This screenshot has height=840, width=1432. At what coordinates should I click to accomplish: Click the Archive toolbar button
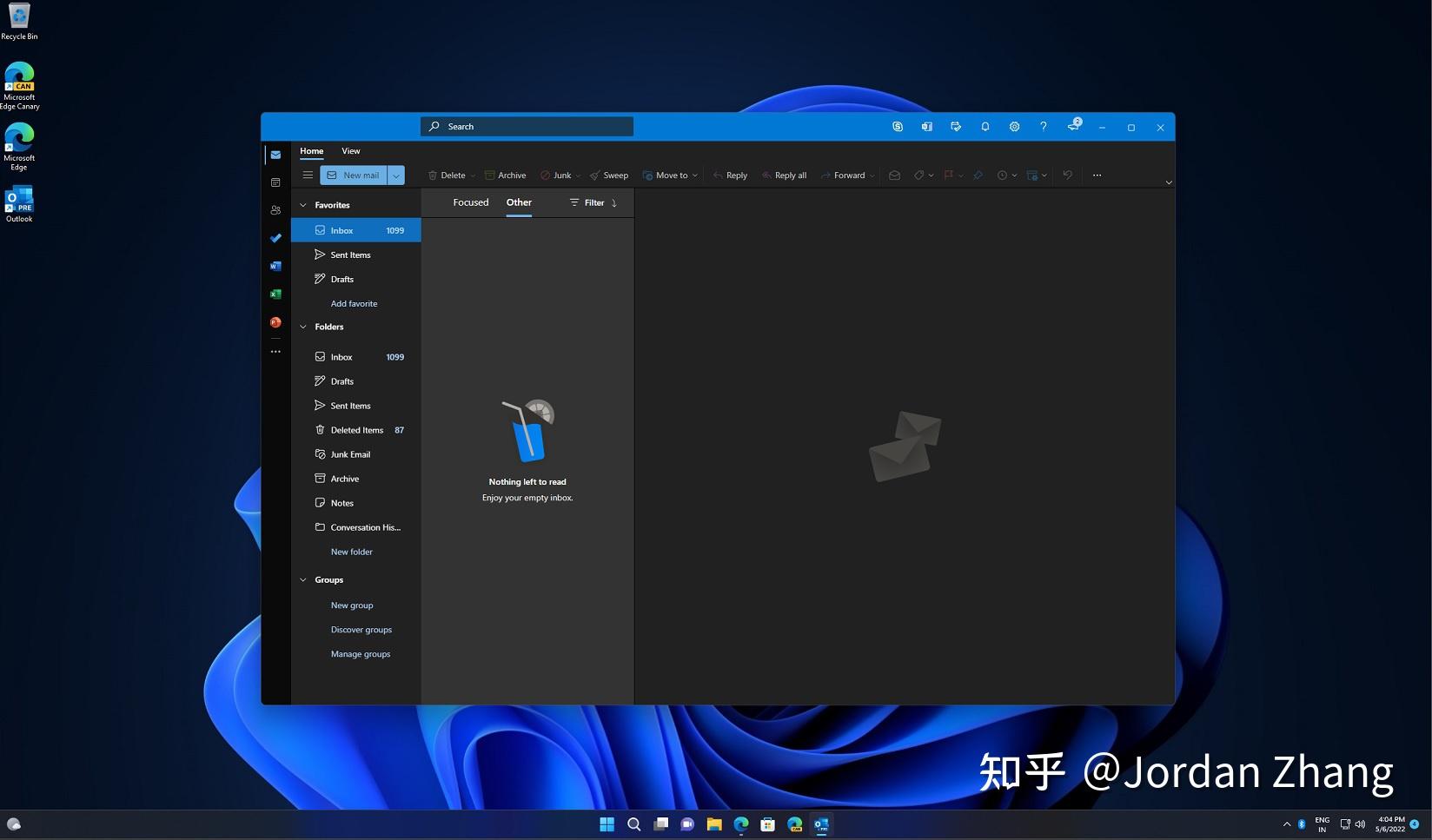coord(505,175)
